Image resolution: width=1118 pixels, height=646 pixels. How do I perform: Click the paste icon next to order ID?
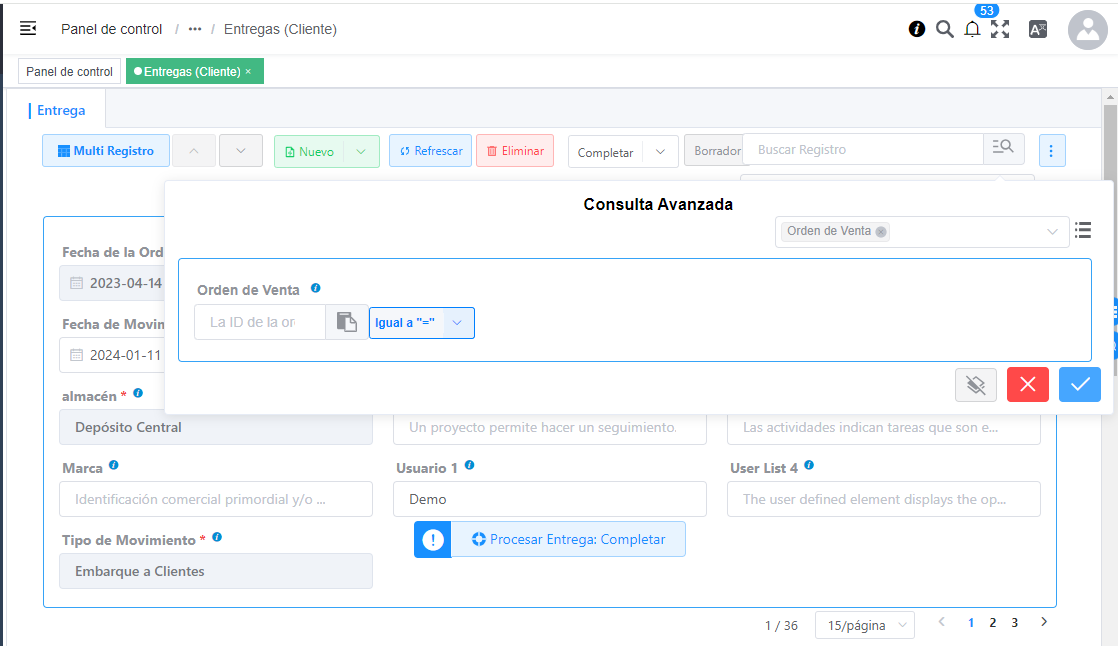347,322
